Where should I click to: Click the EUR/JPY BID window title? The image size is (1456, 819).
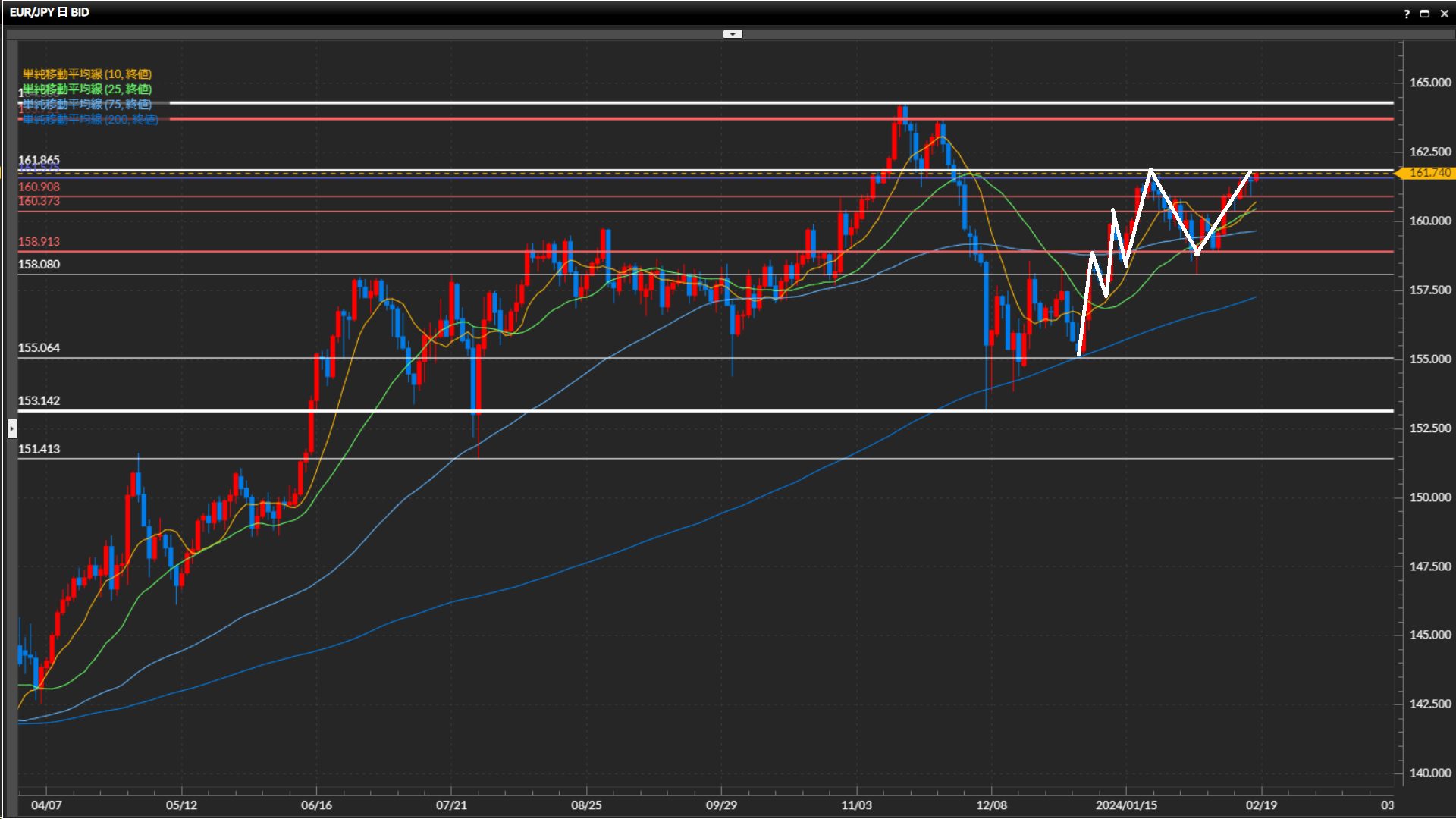click(x=49, y=12)
